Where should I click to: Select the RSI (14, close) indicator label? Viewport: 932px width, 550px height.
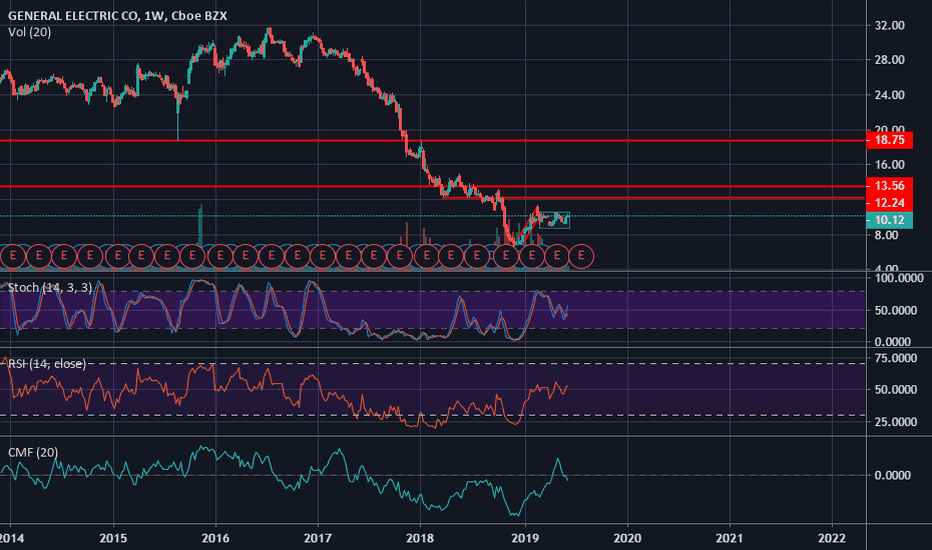pos(47,364)
